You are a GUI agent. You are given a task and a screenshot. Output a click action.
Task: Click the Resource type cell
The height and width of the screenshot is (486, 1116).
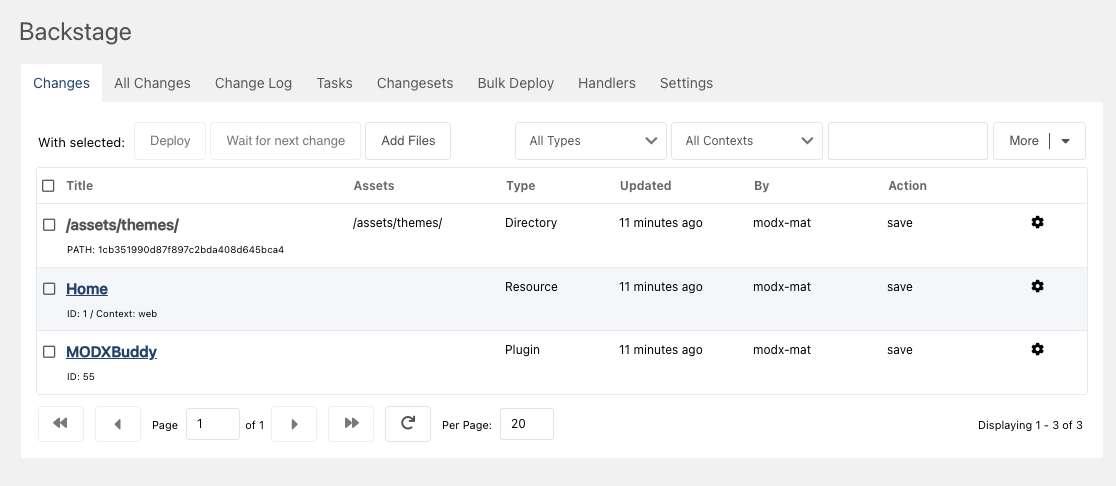[531, 287]
